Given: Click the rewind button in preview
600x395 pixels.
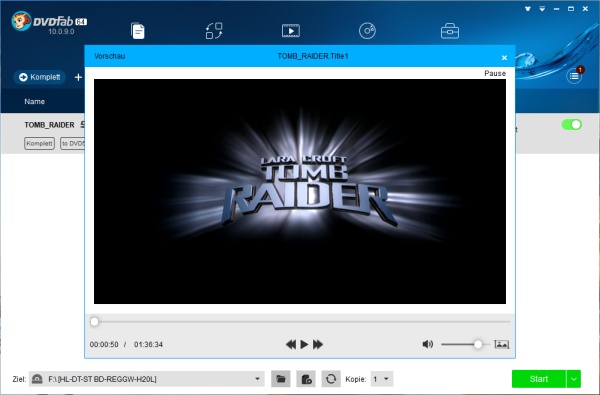Looking at the screenshot, I should [x=291, y=344].
